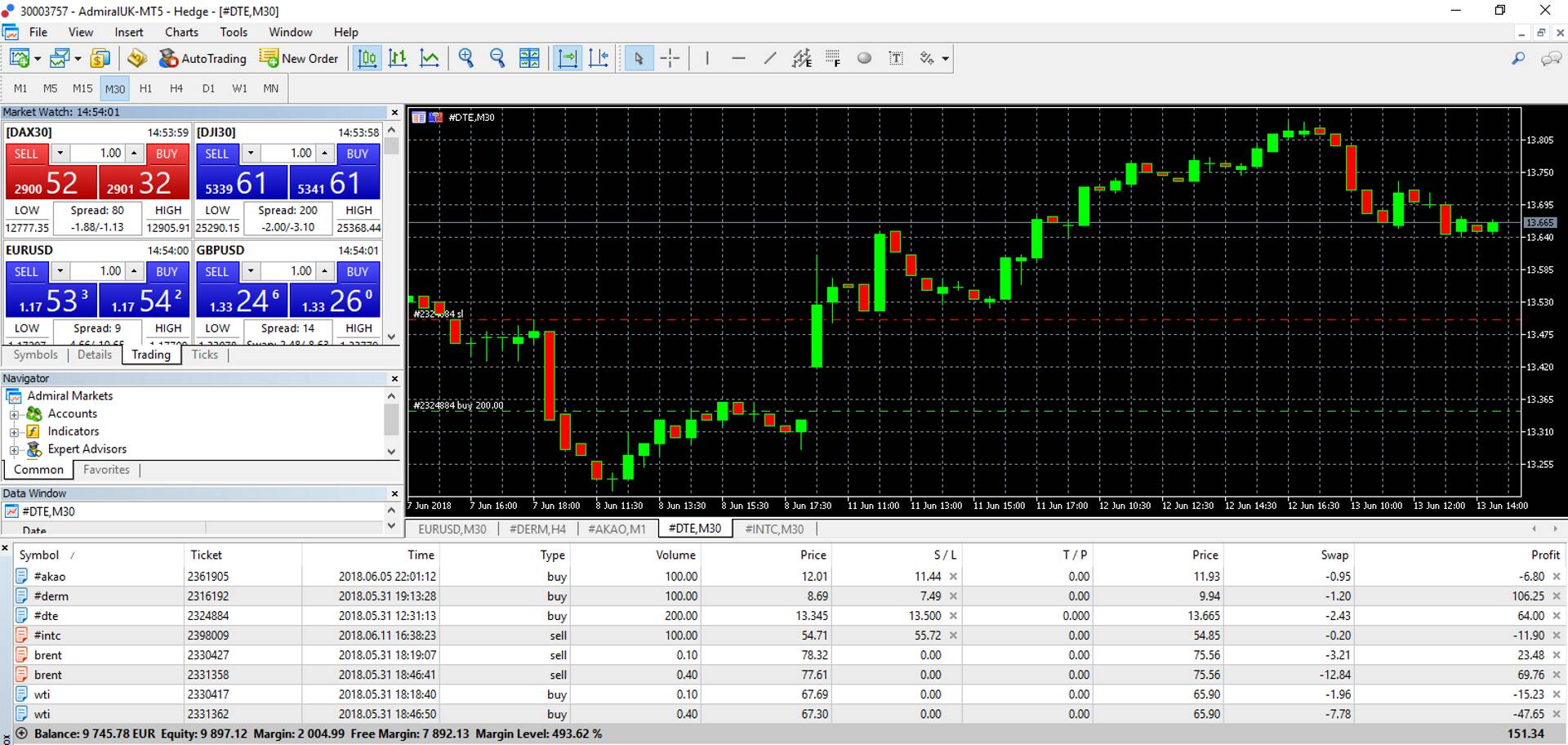
Task: Select the ellipse drawing tool
Action: pyautogui.click(x=864, y=58)
